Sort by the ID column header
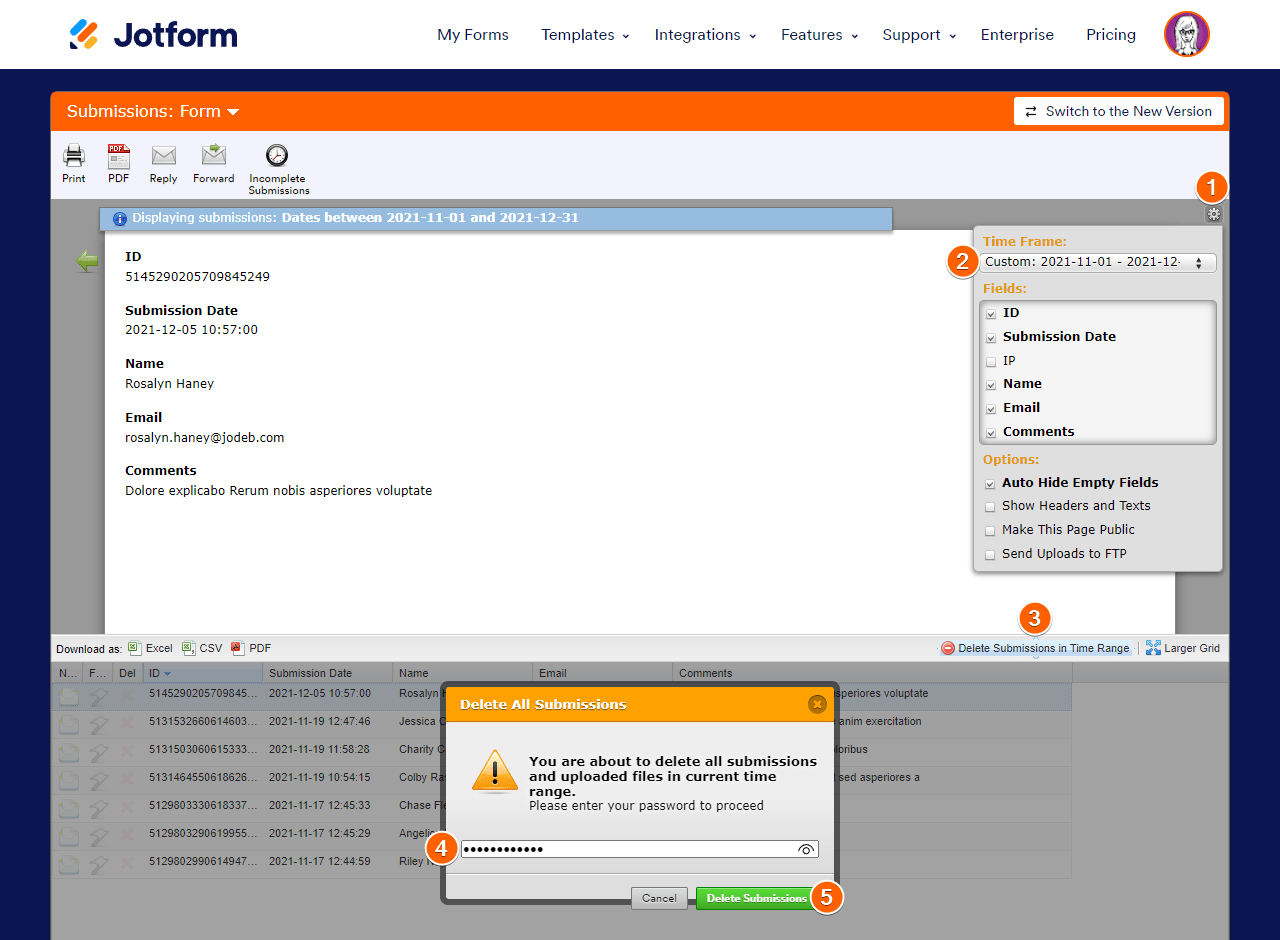1280x940 pixels. pyautogui.click(x=203, y=673)
